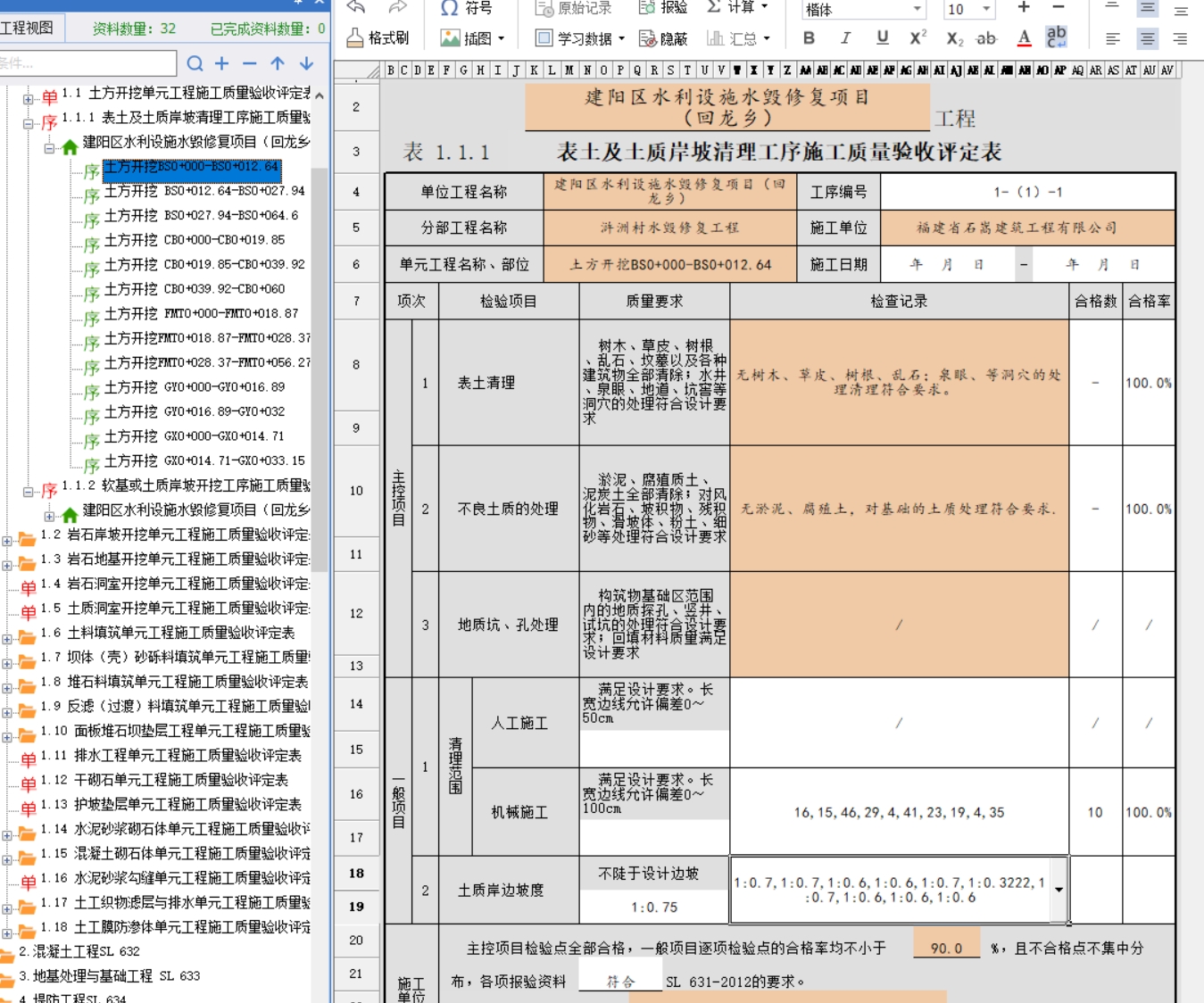The image size is (1204, 1003).
Task: Select tree item 1.4 岩石洞室开挖
Action: pos(175,584)
